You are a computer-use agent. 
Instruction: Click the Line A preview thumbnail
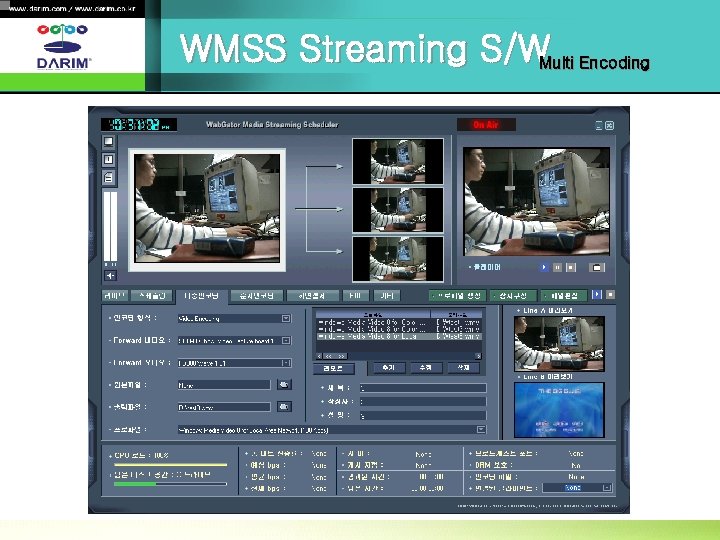click(559, 343)
